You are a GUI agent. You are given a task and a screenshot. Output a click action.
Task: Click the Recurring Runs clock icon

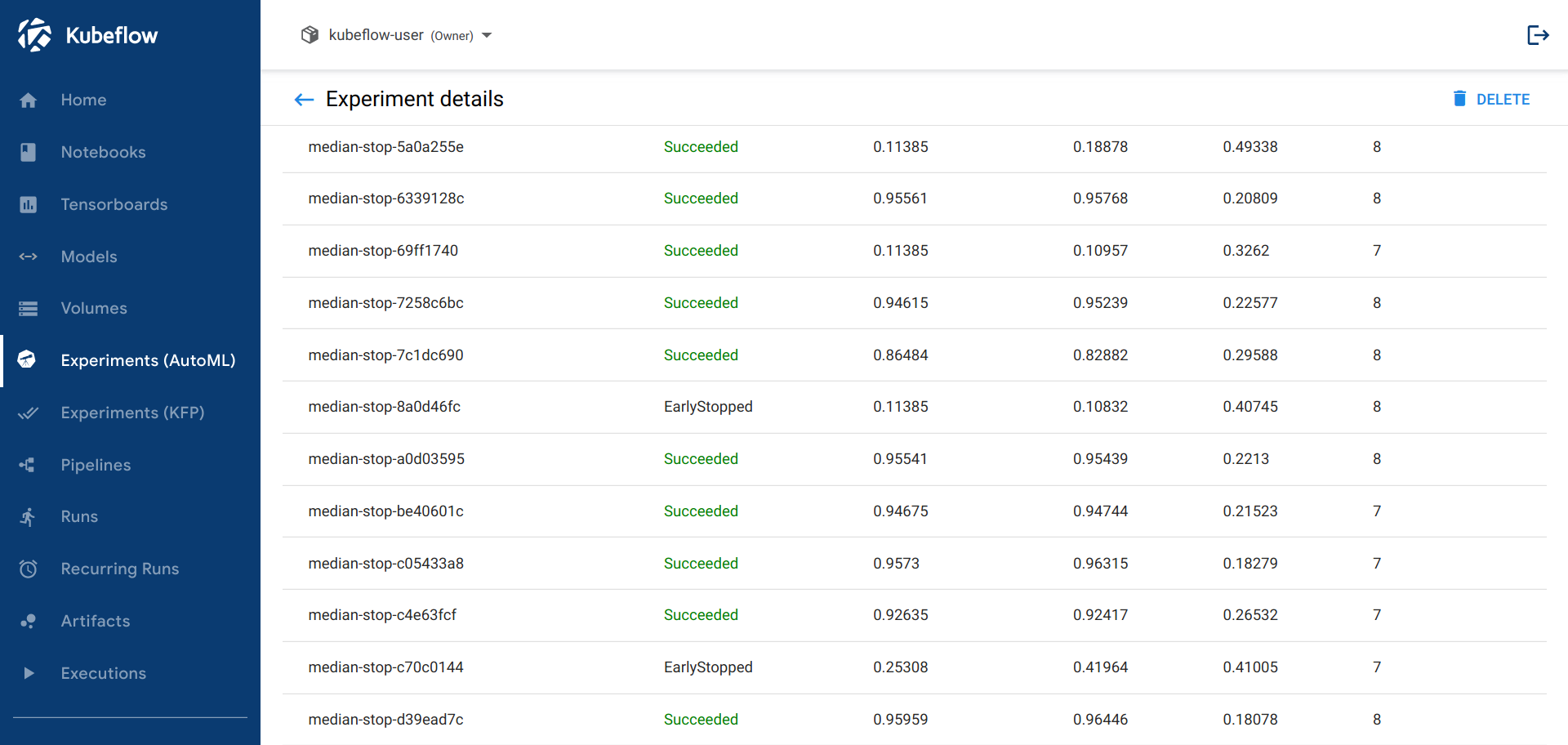29,569
